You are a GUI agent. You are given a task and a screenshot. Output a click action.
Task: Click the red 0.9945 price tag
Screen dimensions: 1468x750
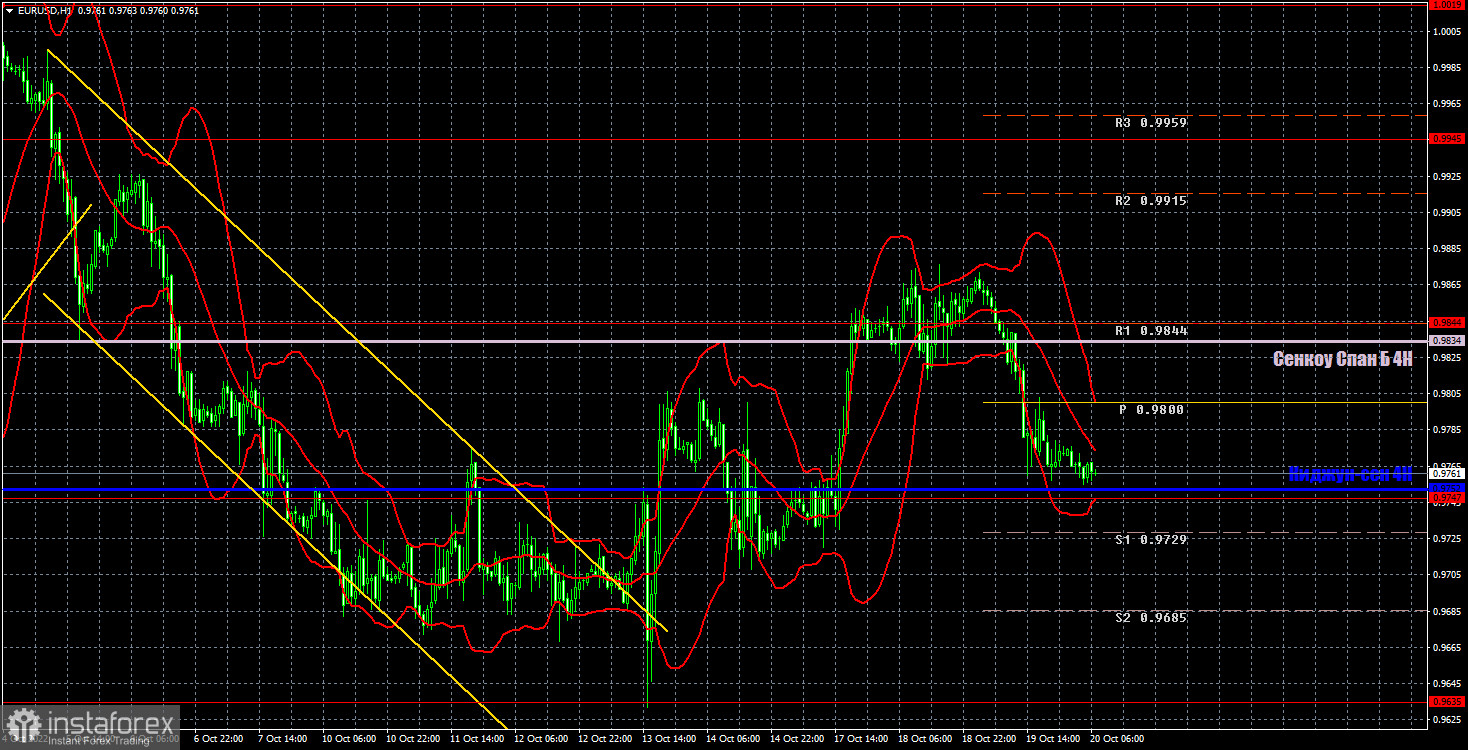(1448, 139)
